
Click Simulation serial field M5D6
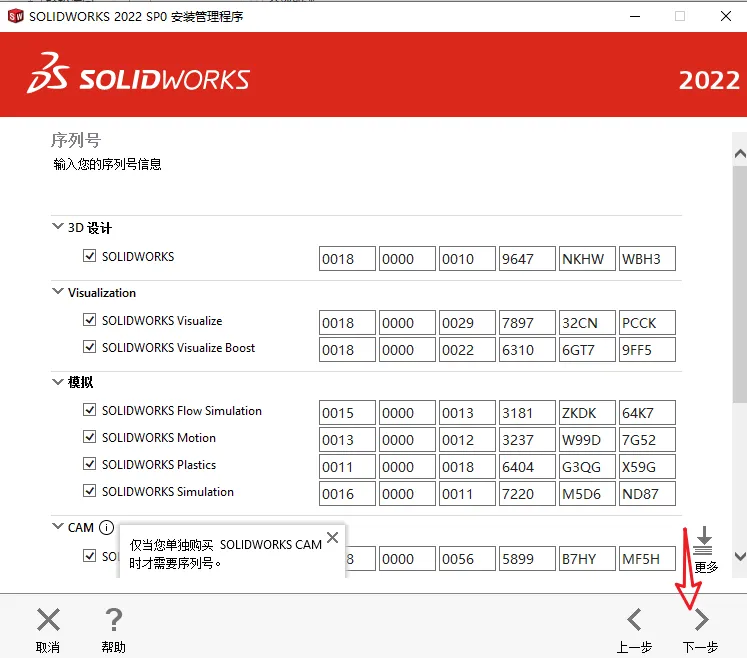(x=587, y=494)
